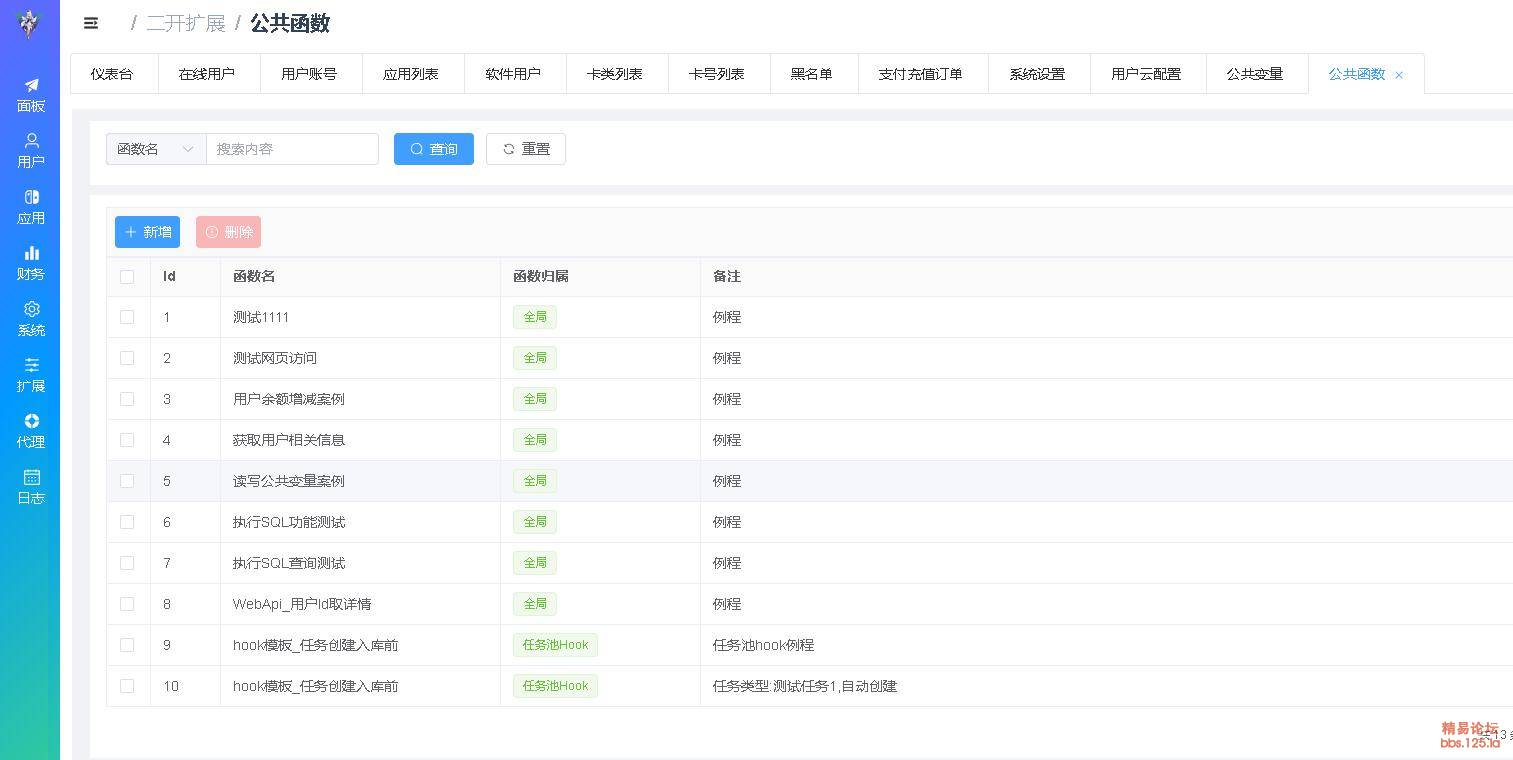Select the 扩展 extension sidebar icon
1513x760 pixels.
31,374
